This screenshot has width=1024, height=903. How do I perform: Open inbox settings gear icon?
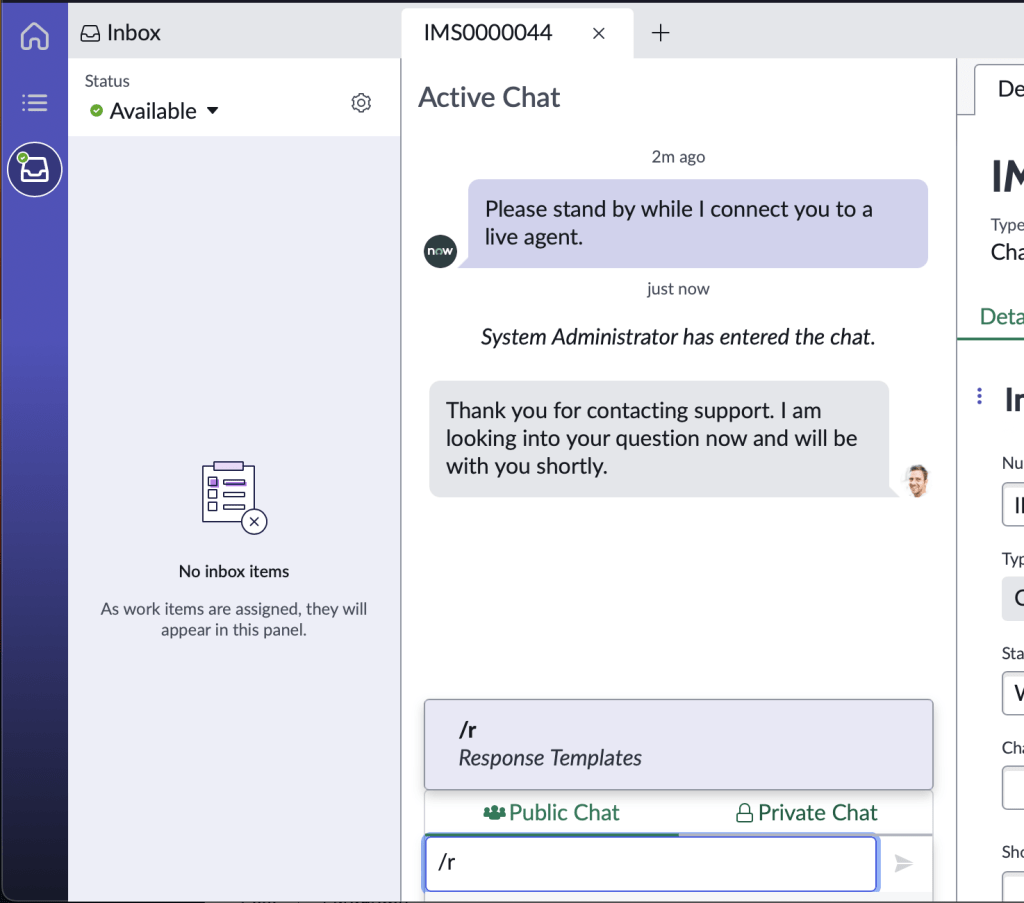pyautogui.click(x=361, y=103)
